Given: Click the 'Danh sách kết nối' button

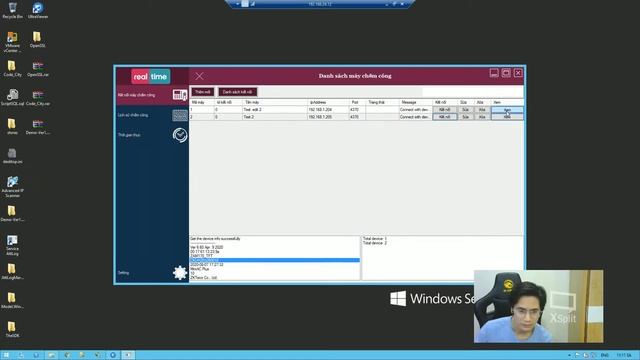Looking at the screenshot, I should click(x=237, y=92).
